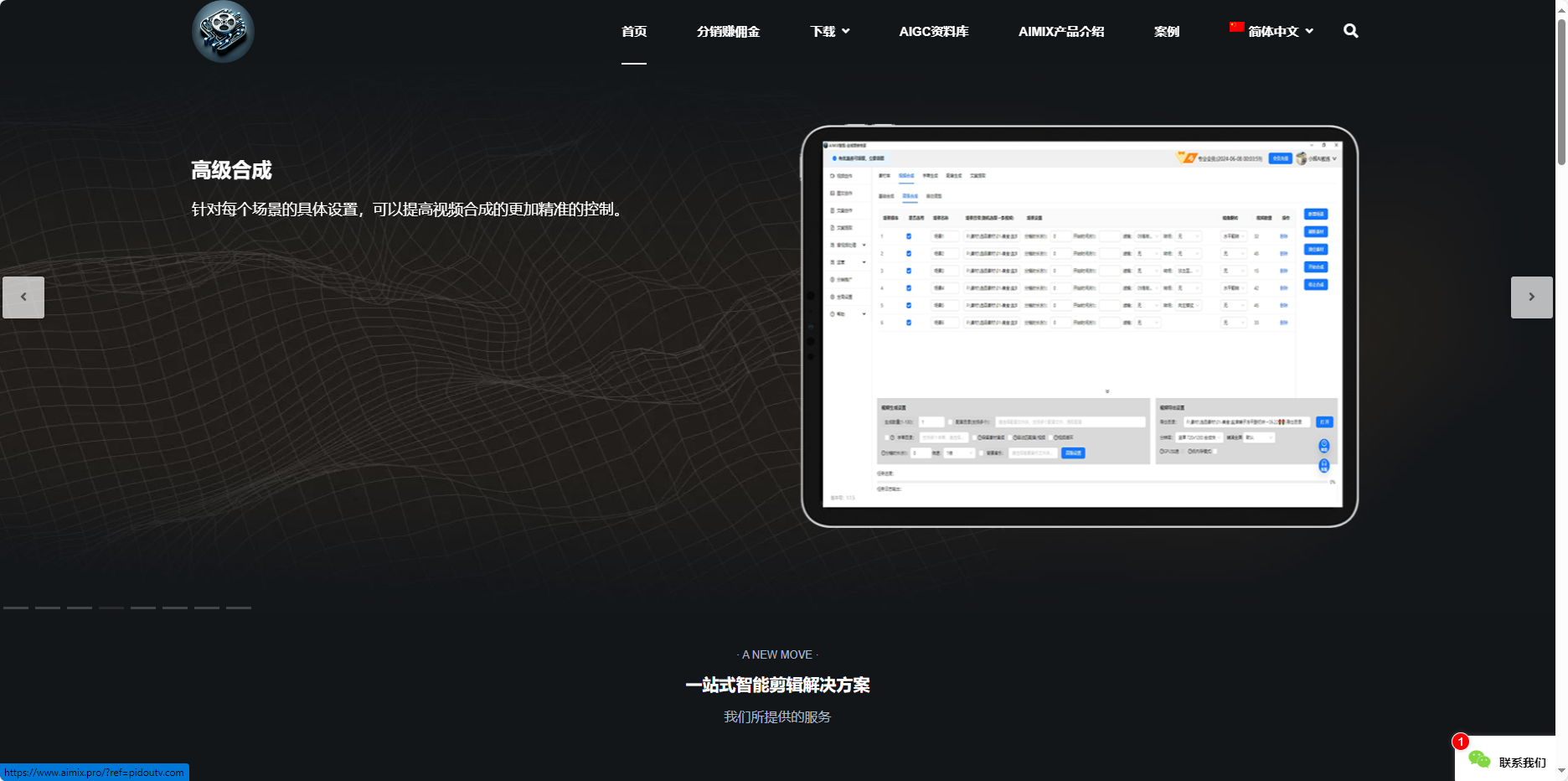The width and height of the screenshot is (1568, 781).
Task: Open the 简体中文 language selector
Action: click(x=1272, y=31)
